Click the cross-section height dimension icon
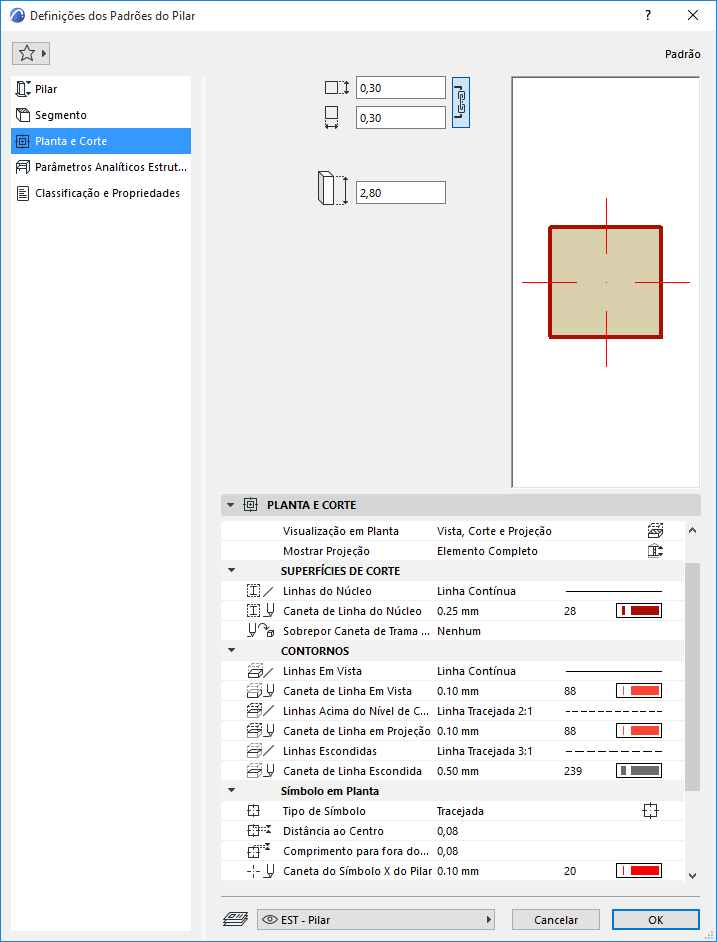The height and width of the screenshot is (942, 717). pyautogui.click(x=337, y=88)
